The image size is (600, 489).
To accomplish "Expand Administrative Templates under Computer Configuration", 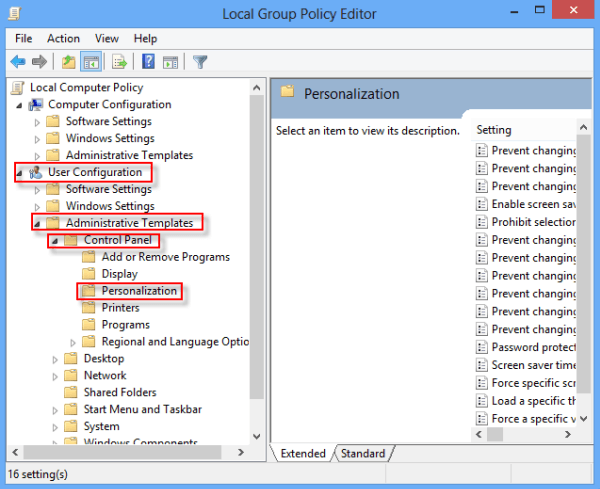I will click(37, 156).
